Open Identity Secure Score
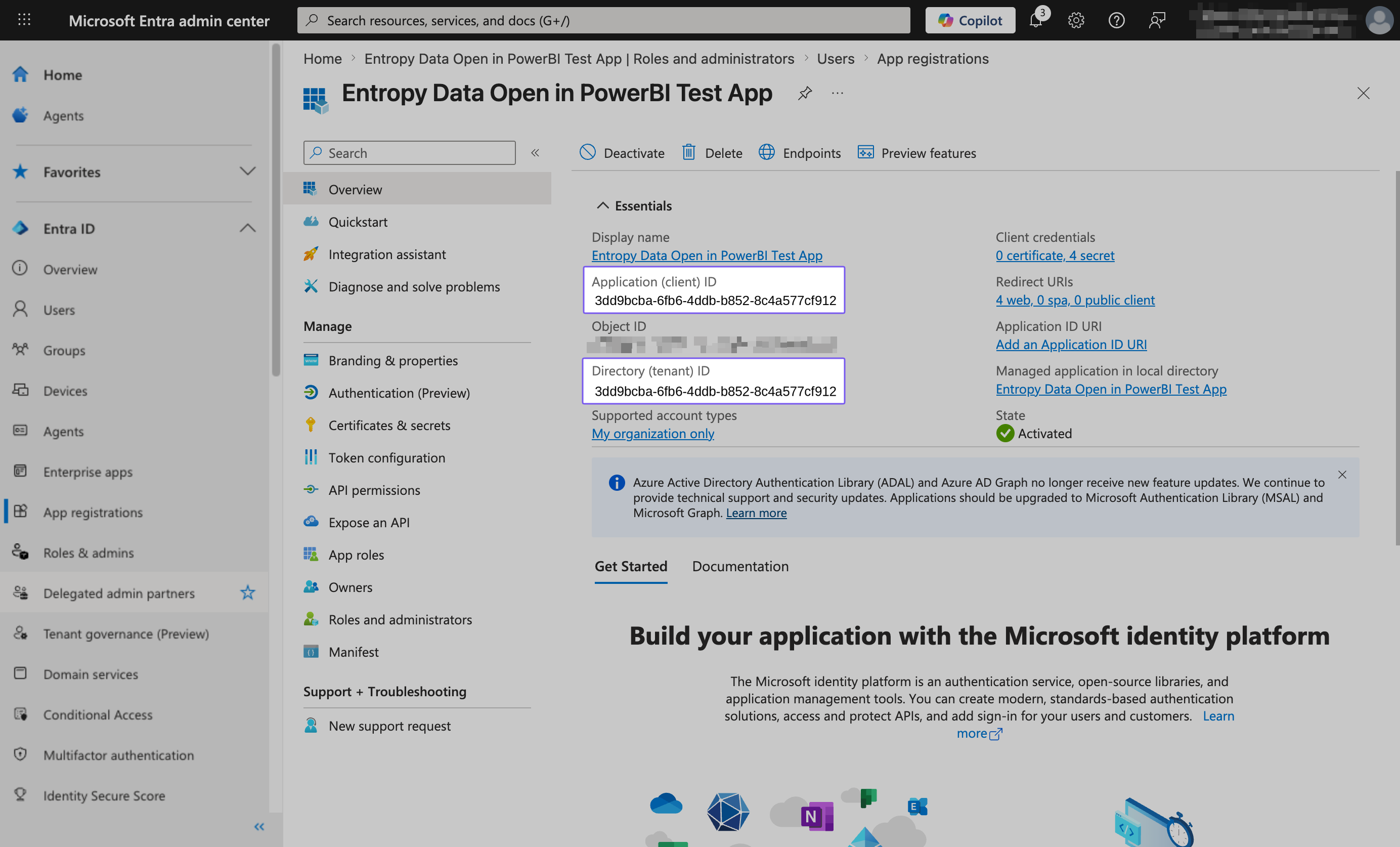 pyautogui.click(x=104, y=795)
